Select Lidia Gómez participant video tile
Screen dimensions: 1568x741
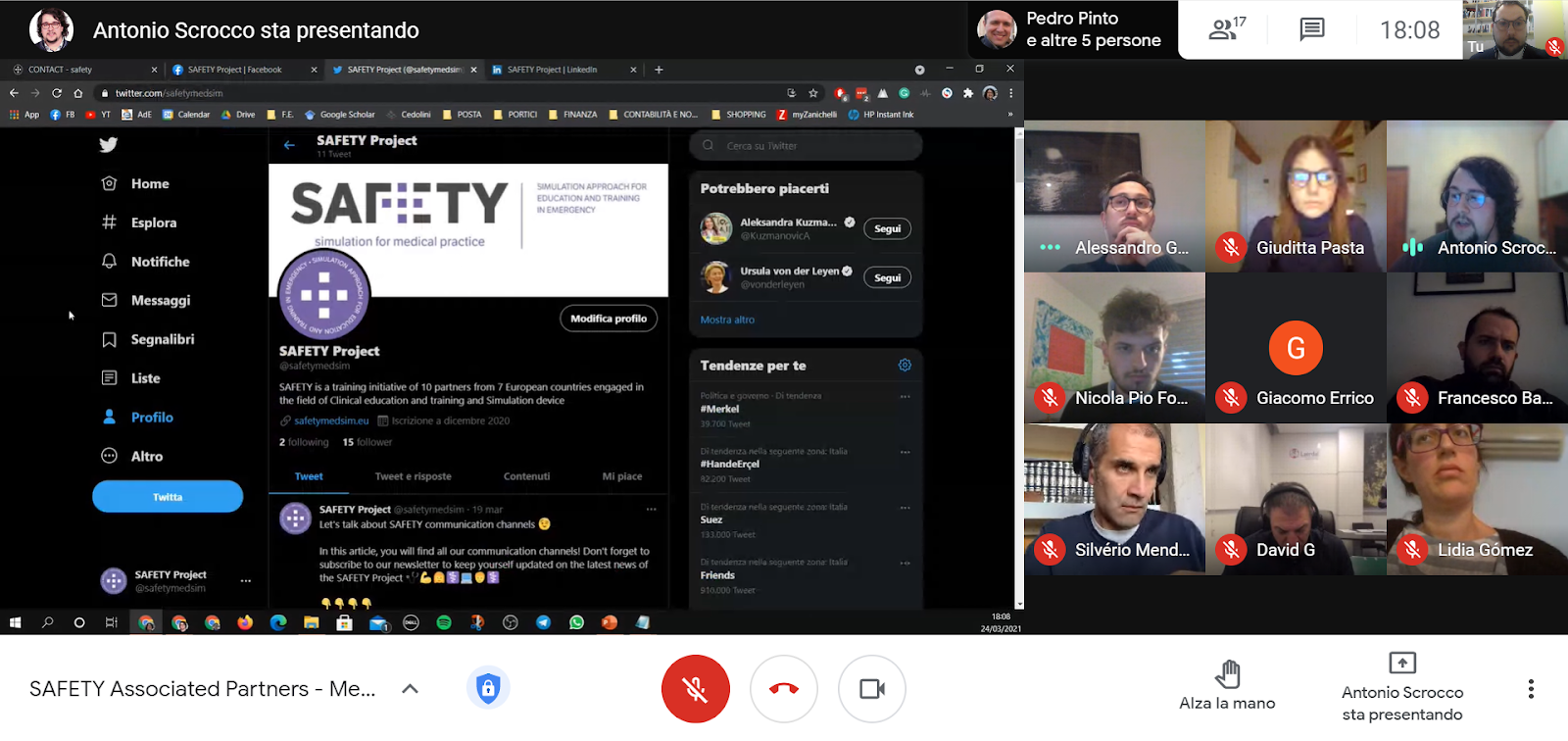point(1477,499)
